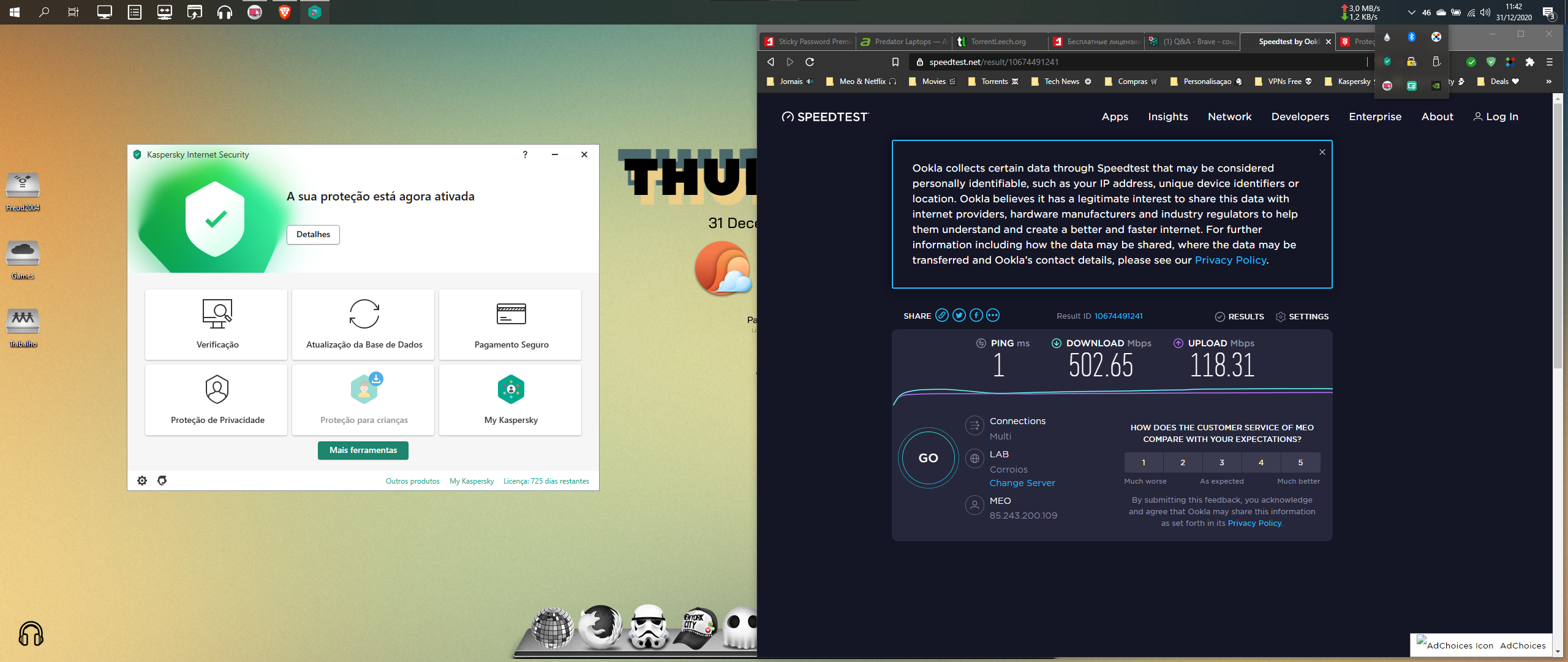Select rating 1 much worse

tap(1144, 463)
